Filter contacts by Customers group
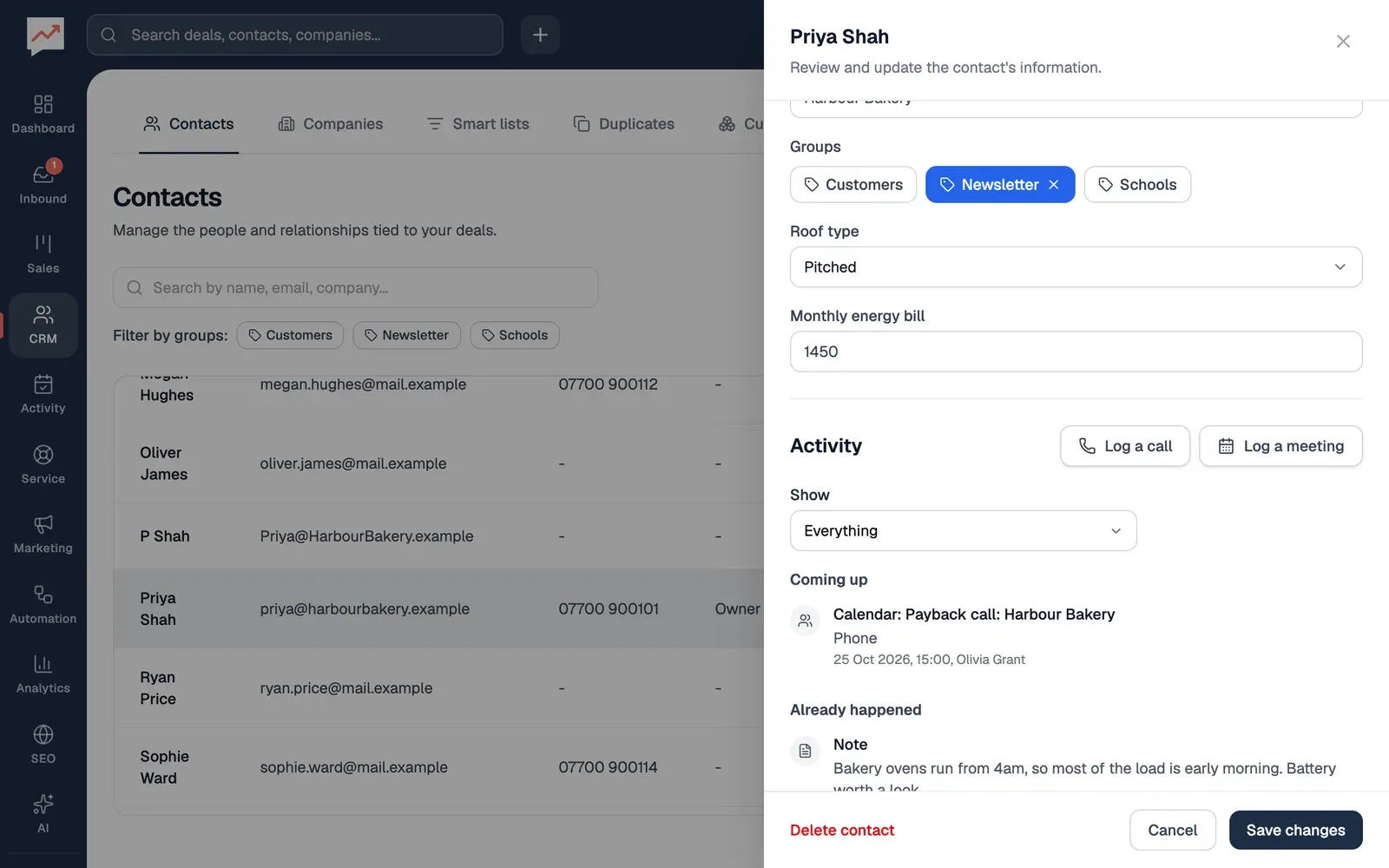This screenshot has height=868, width=1389. coord(290,335)
